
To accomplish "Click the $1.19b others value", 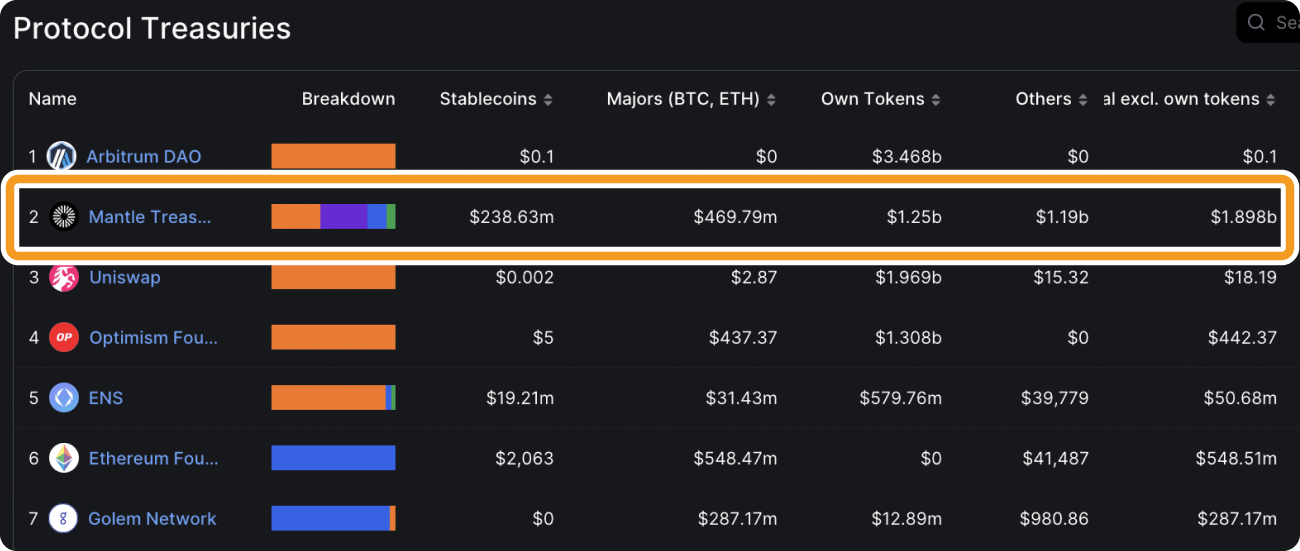I will [x=1060, y=217].
